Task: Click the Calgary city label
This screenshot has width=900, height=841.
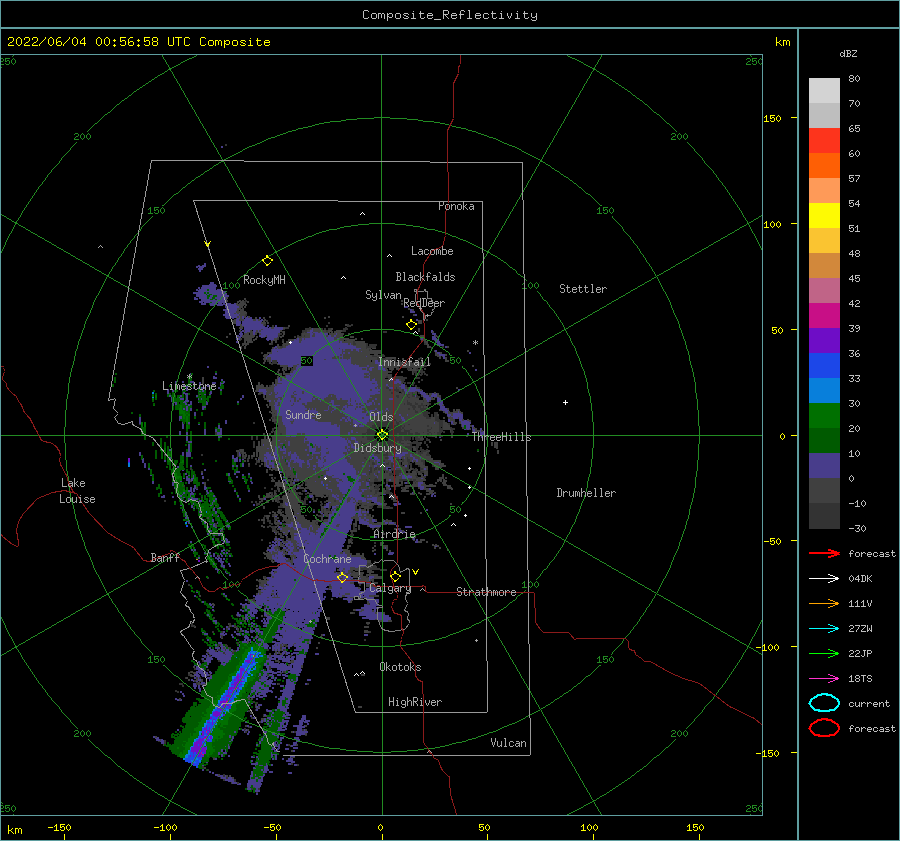Action: 390,588
